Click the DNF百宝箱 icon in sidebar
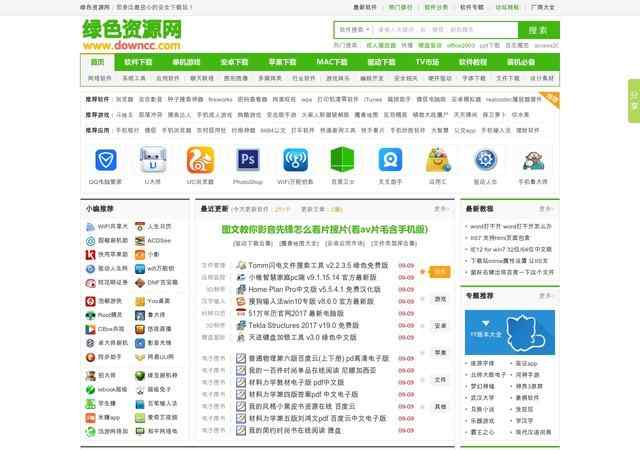The width and height of the screenshot is (640, 450). pos(140,283)
